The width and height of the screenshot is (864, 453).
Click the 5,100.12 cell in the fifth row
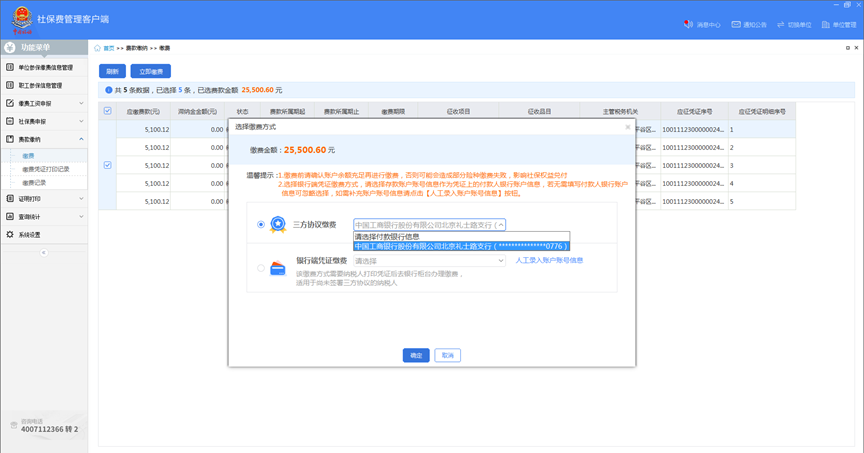tap(143, 201)
